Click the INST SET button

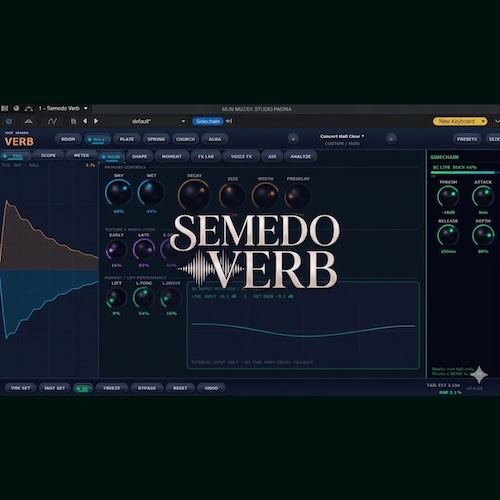click(54, 388)
